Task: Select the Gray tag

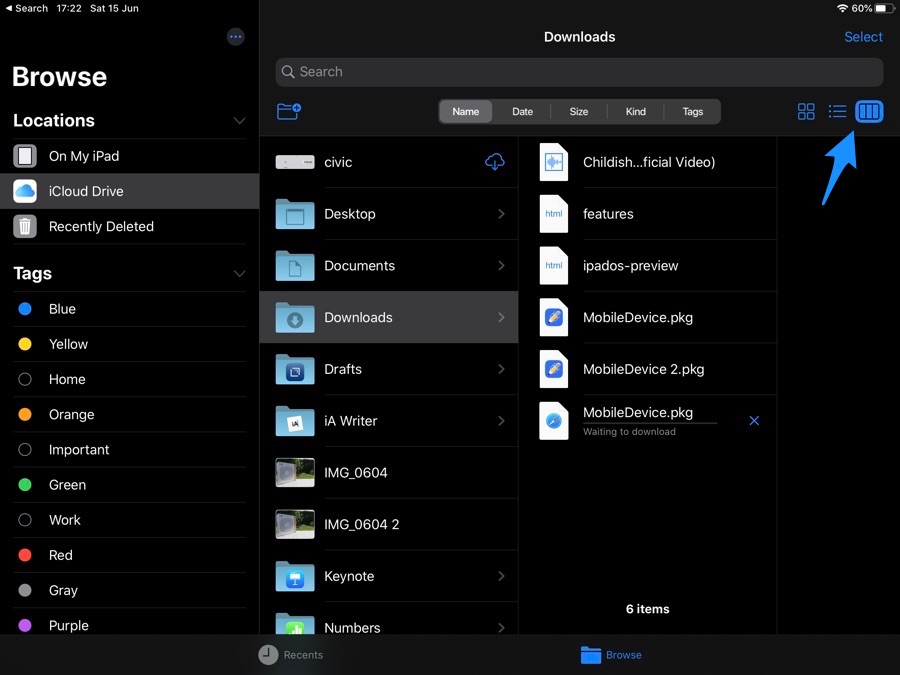Action: click(130, 590)
